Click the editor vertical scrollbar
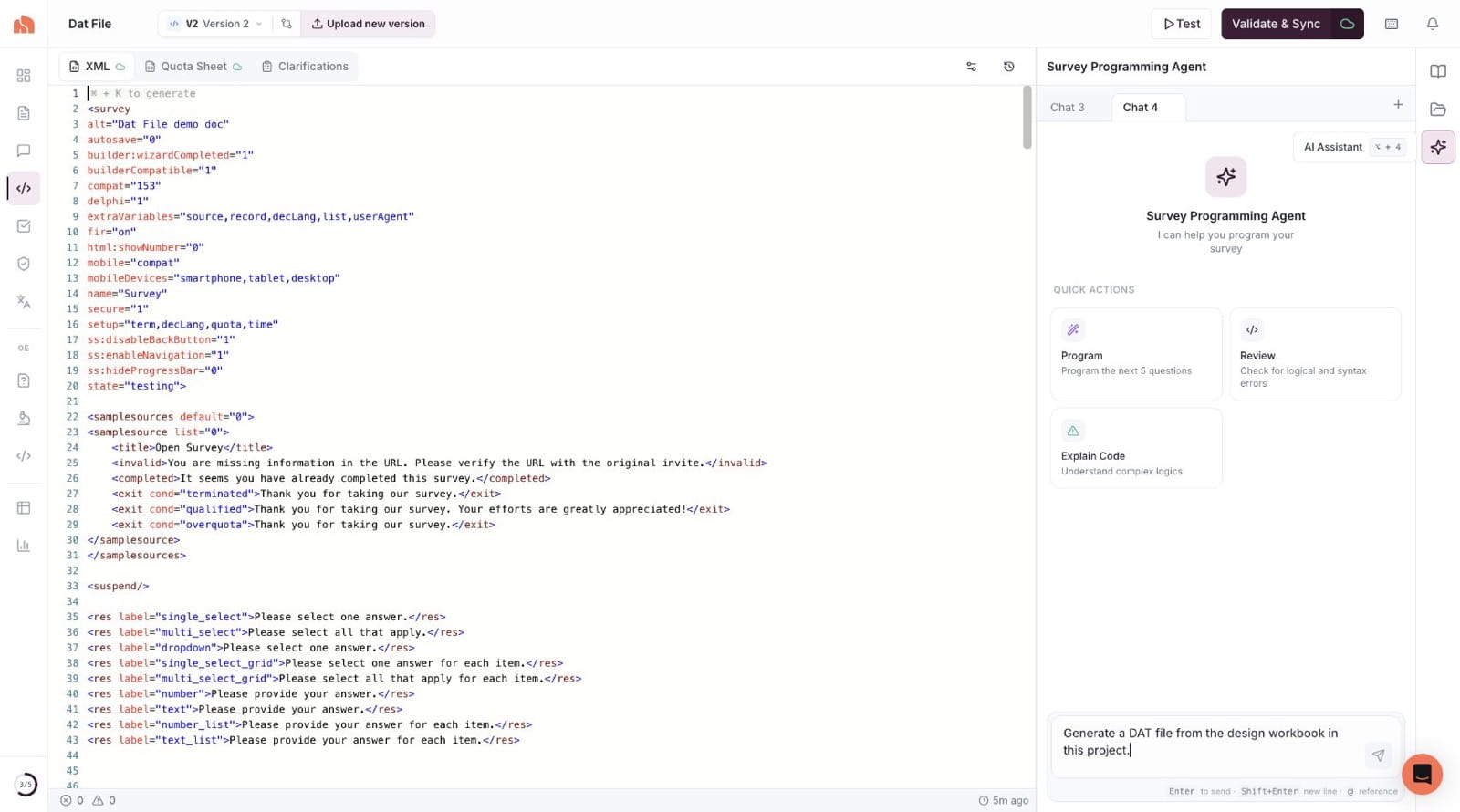Screen dimensions: 1460x812 (1027, 118)
